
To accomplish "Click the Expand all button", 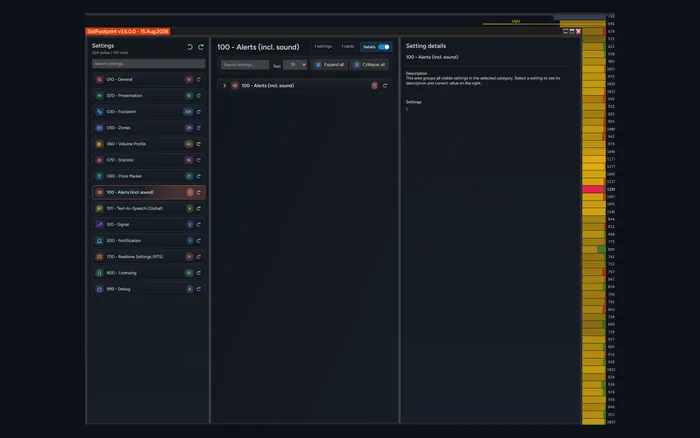I will tap(330, 65).
